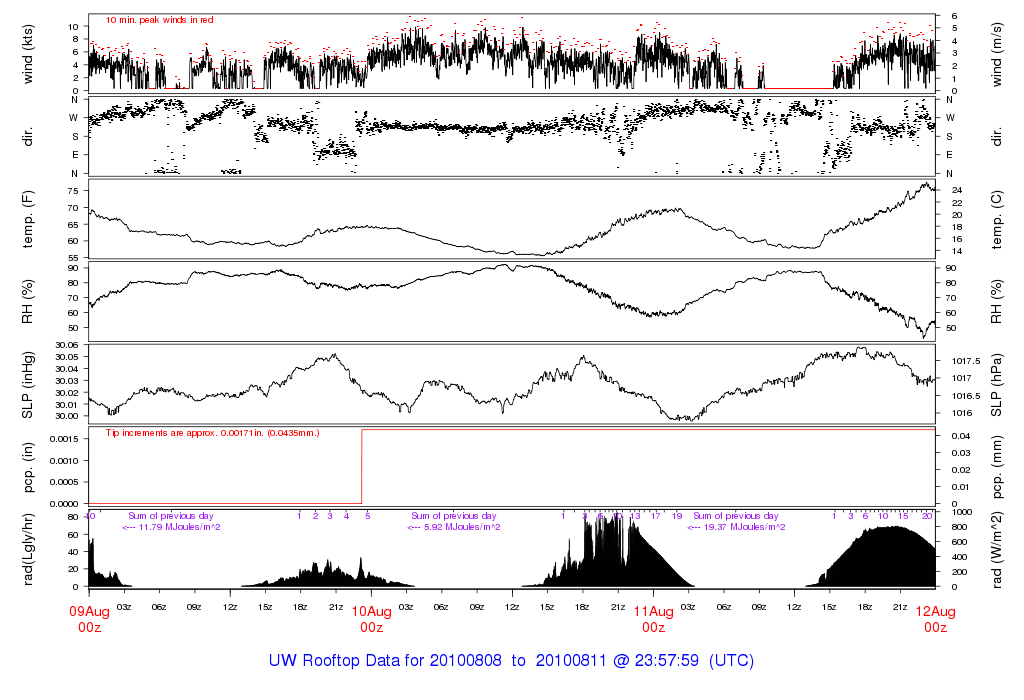Screen dimensions: 1024x700
Task: Click the 'pcp. (in)' axis label
Action: 27,467
